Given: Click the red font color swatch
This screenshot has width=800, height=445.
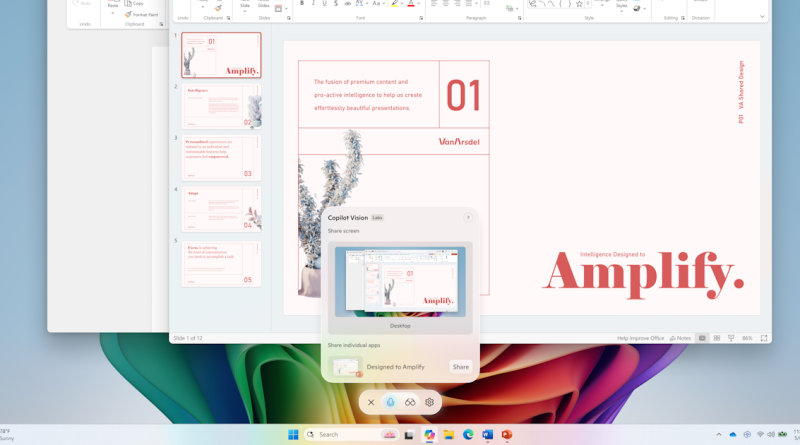Looking at the screenshot, I should (411, 4).
